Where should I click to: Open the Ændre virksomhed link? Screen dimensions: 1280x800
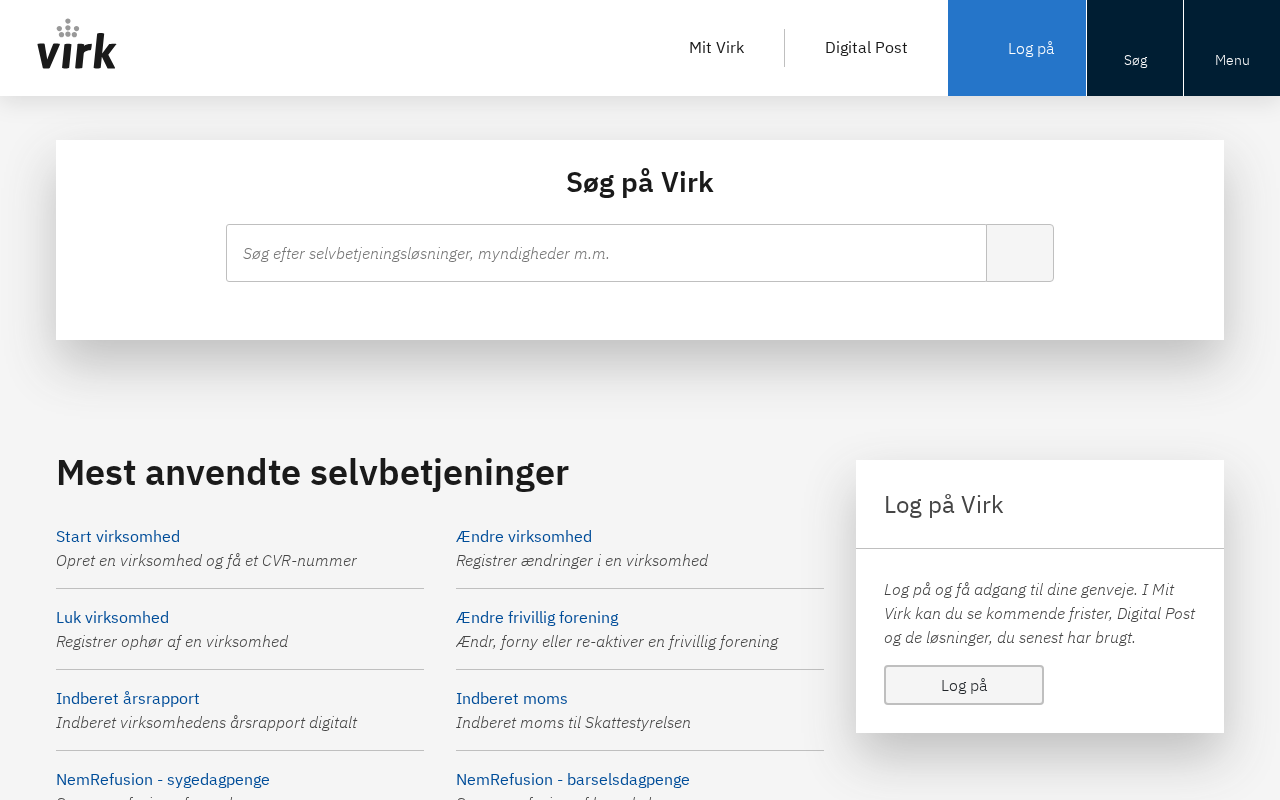coord(524,536)
